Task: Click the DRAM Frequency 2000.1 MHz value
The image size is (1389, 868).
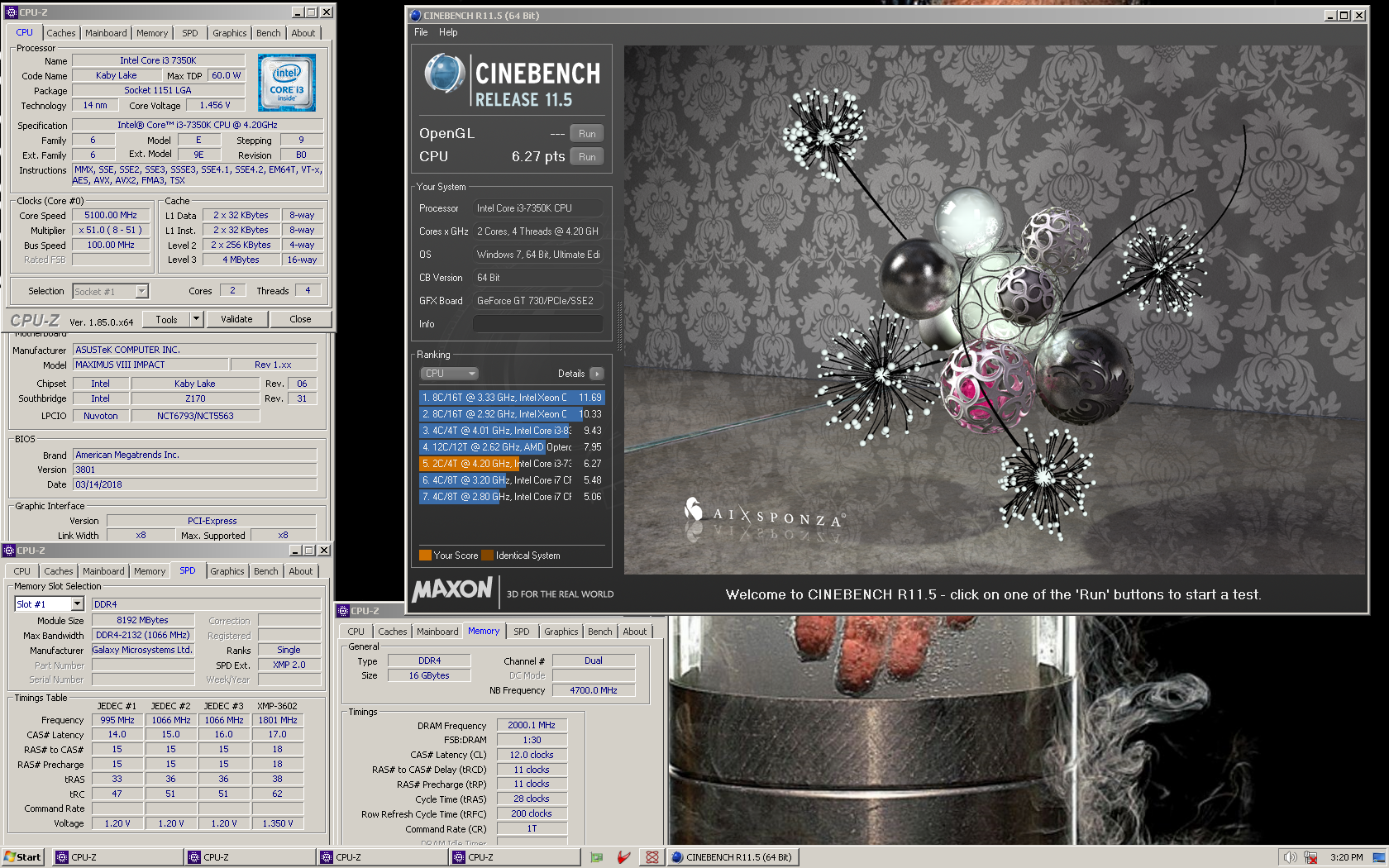Action: [532, 725]
